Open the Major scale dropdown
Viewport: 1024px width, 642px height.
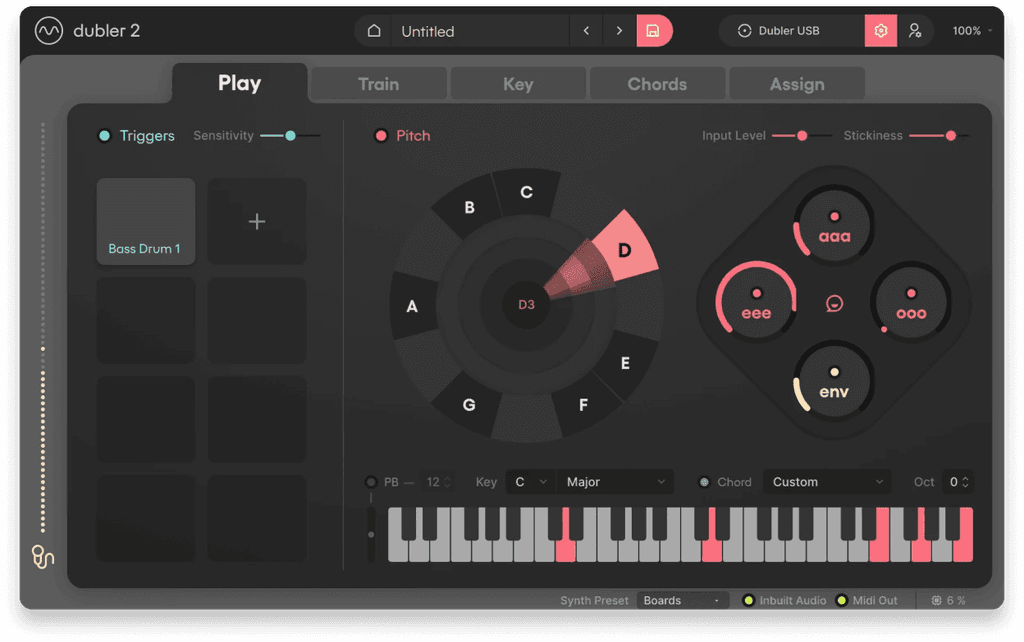point(615,482)
